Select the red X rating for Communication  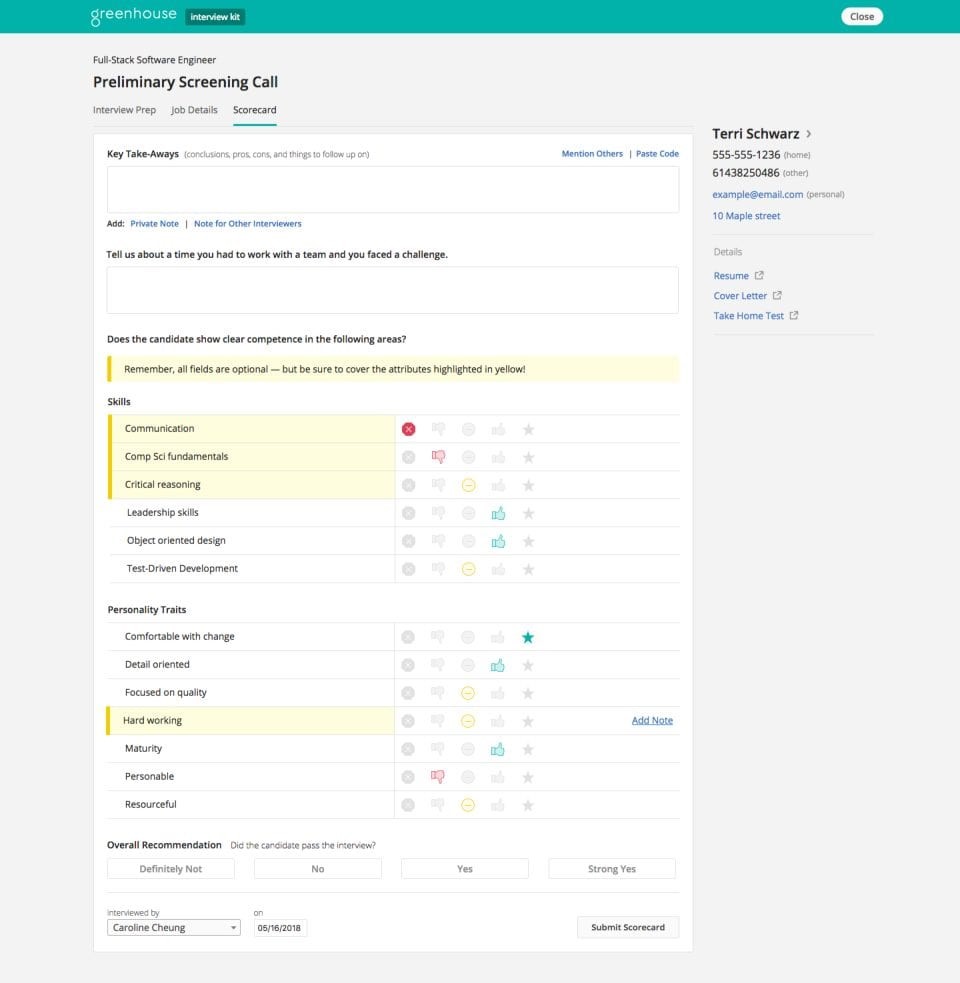[x=408, y=429]
